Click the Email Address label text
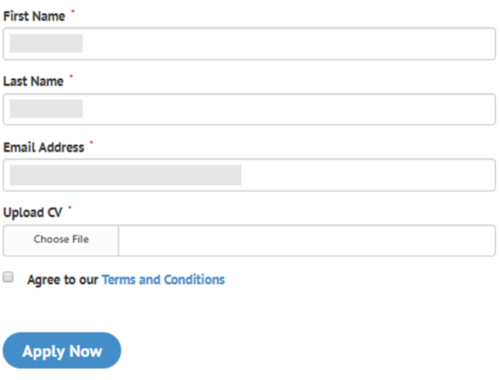The image size is (500, 380). 44,147
